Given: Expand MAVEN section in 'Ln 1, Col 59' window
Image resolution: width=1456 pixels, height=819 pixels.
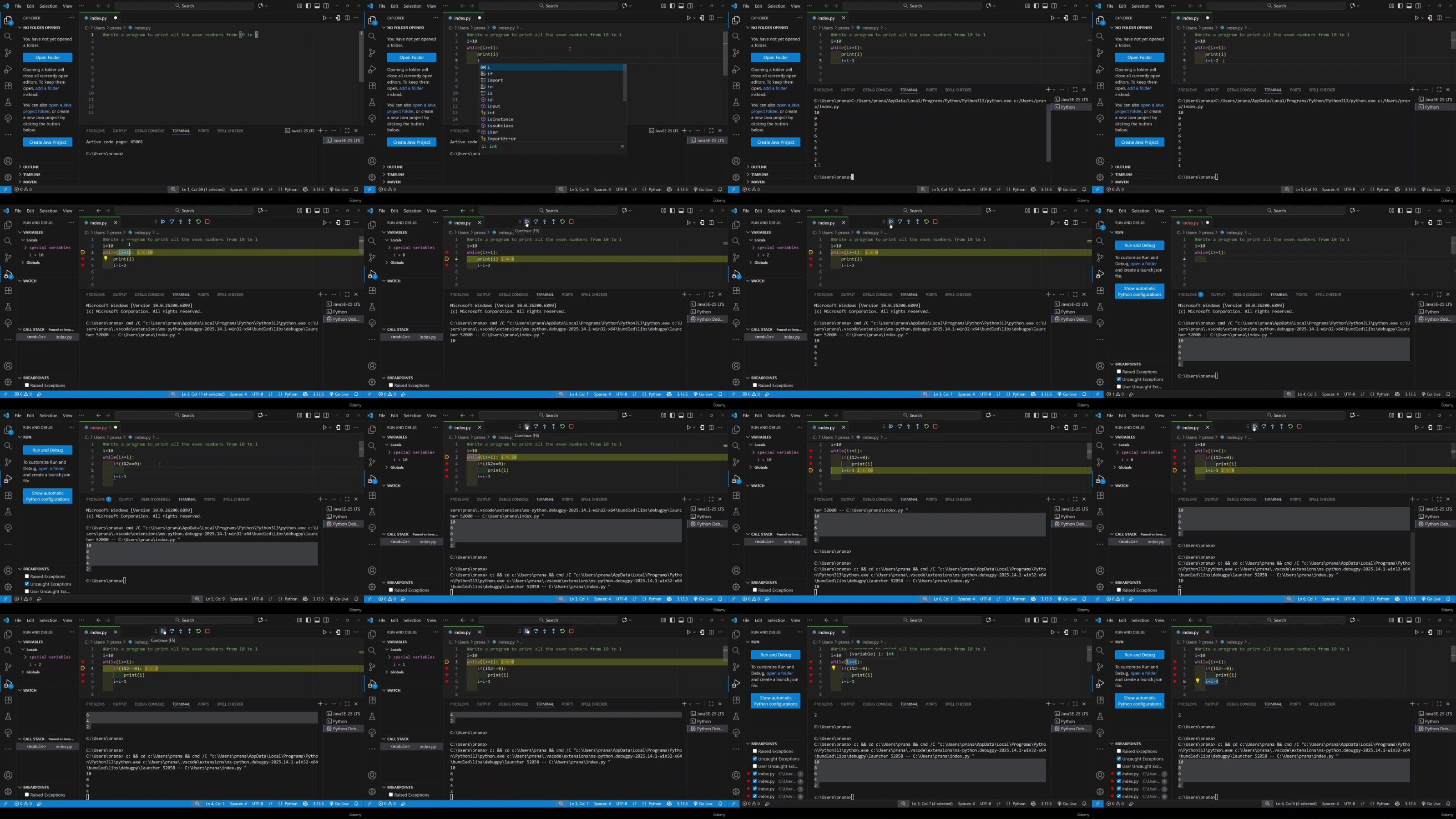Looking at the screenshot, I should point(30,182).
